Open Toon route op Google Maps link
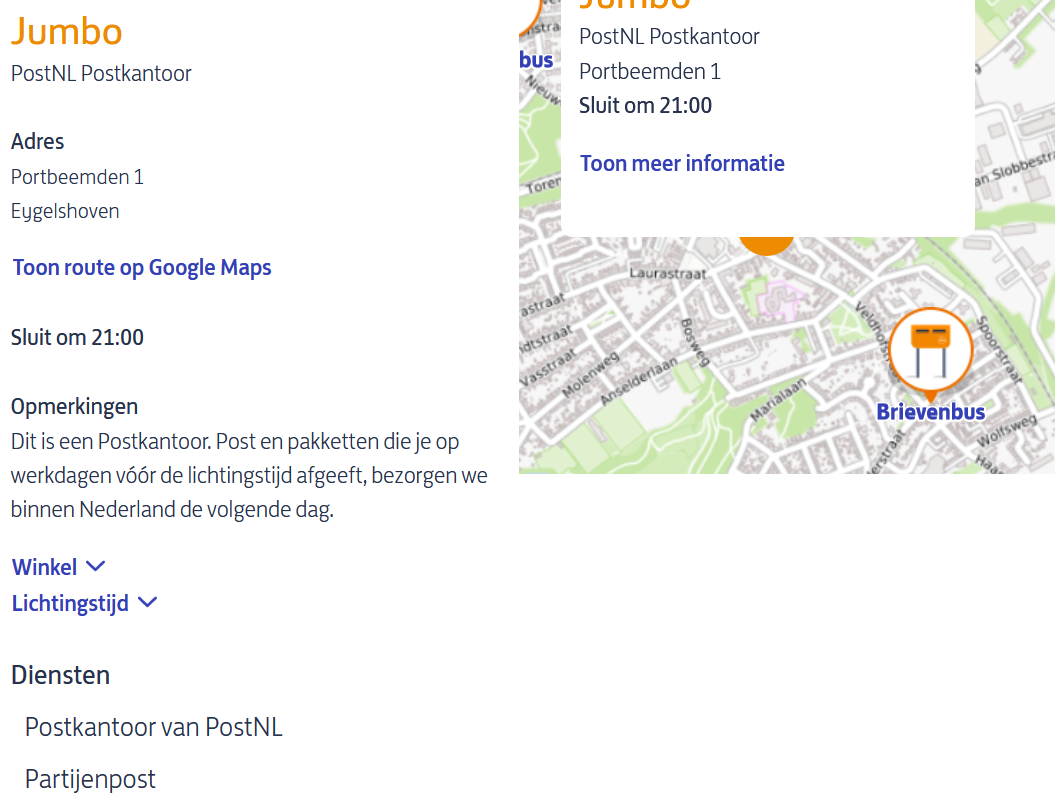Image resolution: width=1055 pixels, height=803 pixels. [x=142, y=268]
